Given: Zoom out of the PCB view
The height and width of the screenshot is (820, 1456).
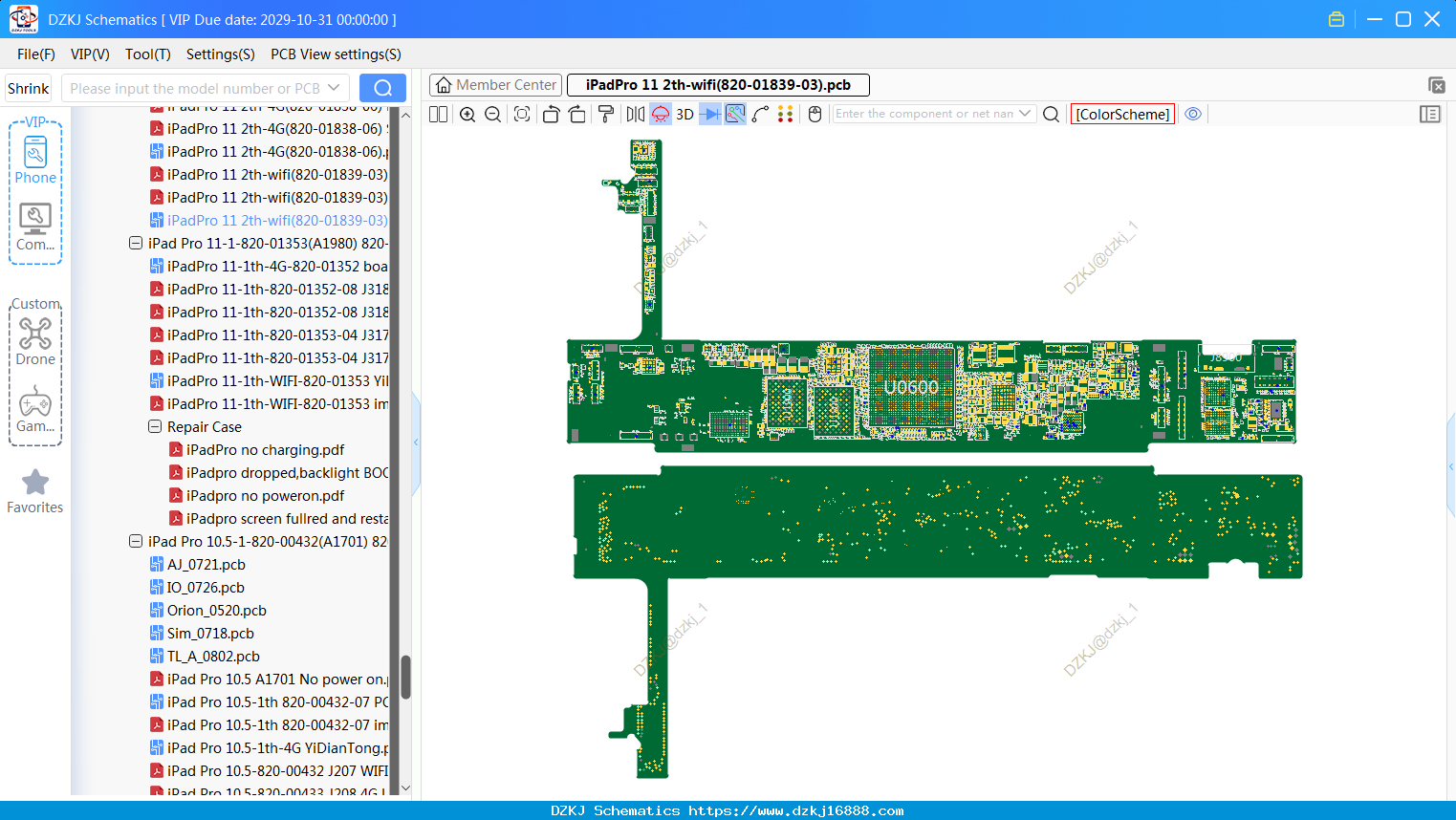Looking at the screenshot, I should (493, 114).
